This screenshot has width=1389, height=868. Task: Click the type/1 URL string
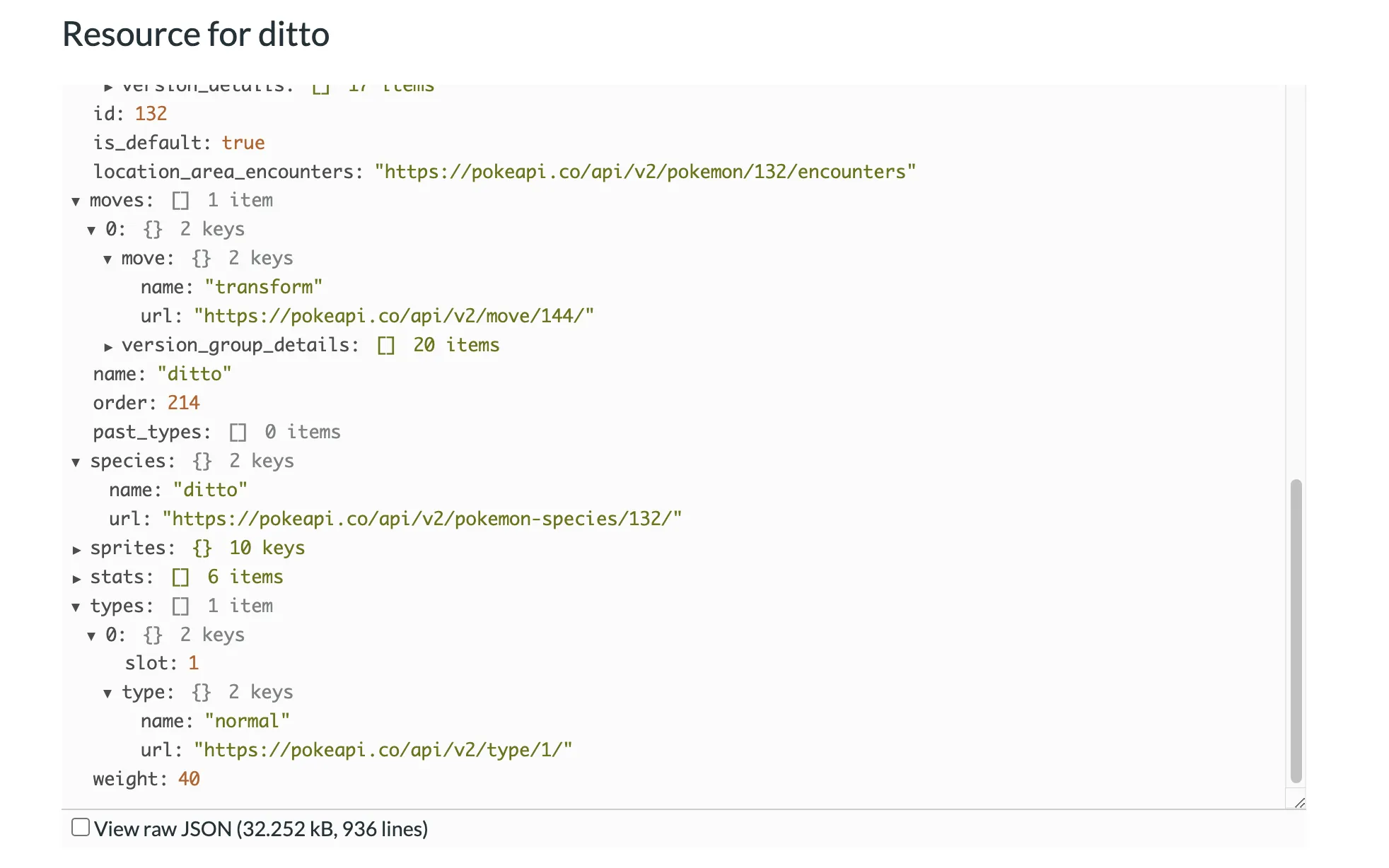point(383,750)
